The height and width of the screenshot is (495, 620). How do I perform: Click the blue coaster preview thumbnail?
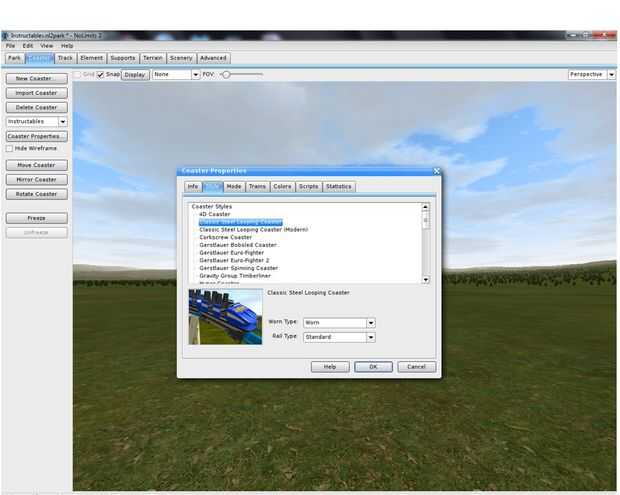(225, 317)
